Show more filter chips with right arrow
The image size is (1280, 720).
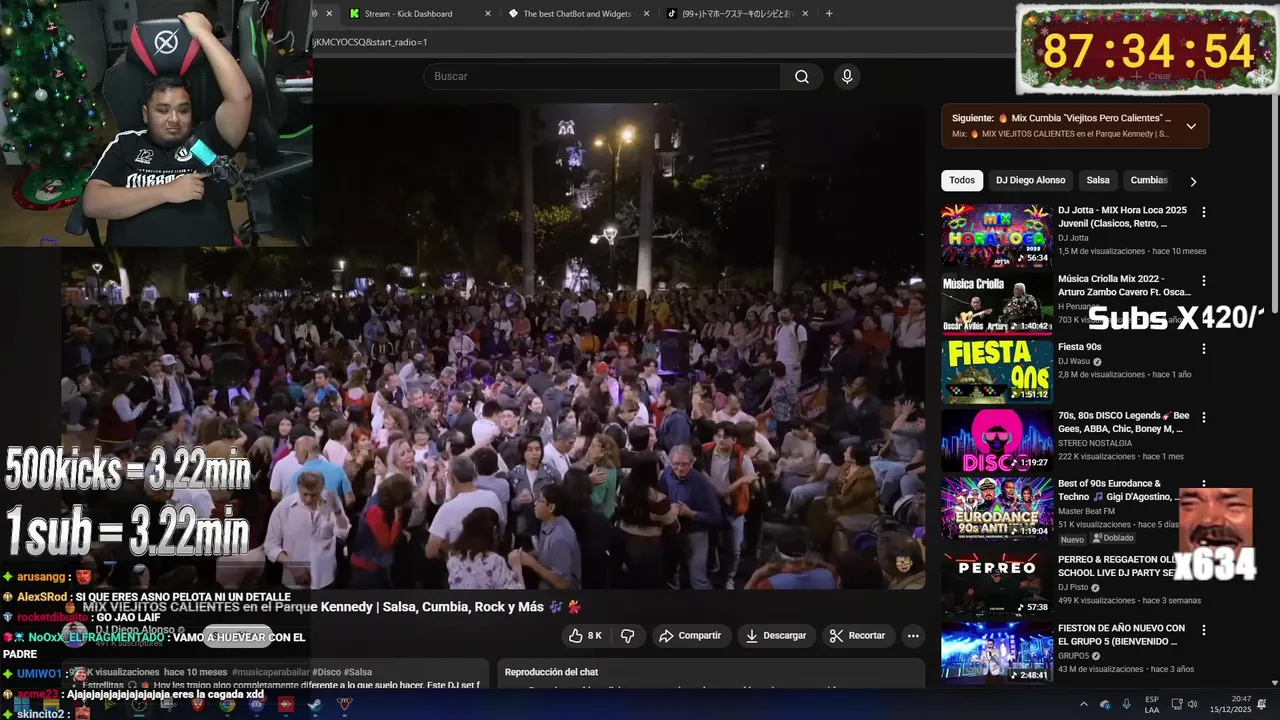pos(1192,181)
